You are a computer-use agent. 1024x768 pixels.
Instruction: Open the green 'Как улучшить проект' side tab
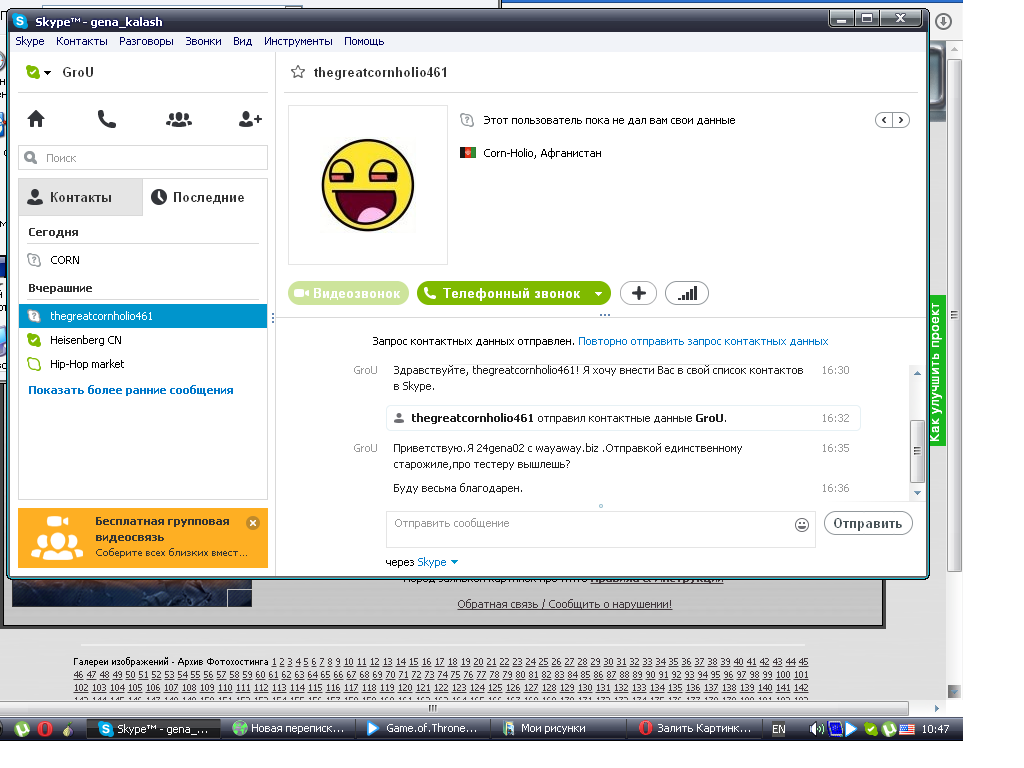[936, 372]
